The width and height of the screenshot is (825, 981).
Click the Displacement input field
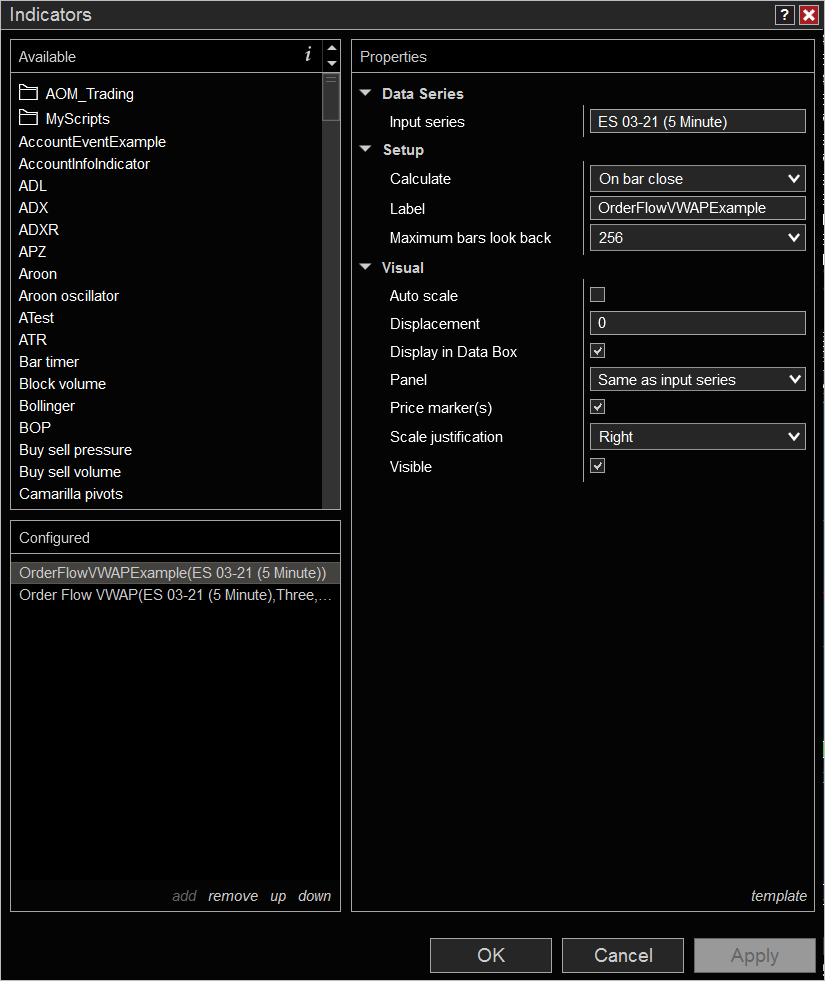(x=697, y=323)
